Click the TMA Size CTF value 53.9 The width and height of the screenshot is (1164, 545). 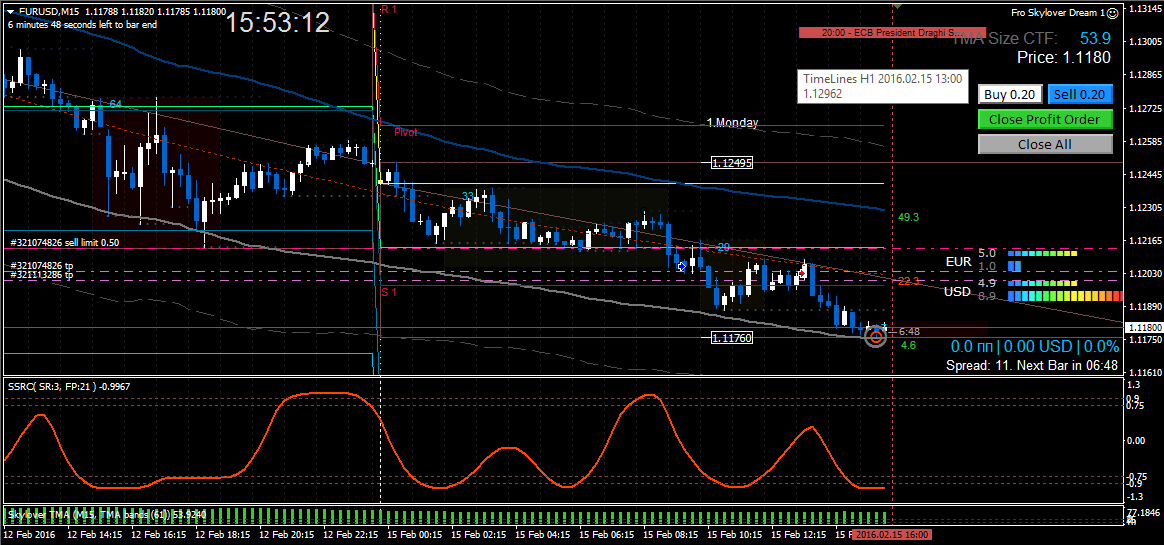[x=1095, y=38]
